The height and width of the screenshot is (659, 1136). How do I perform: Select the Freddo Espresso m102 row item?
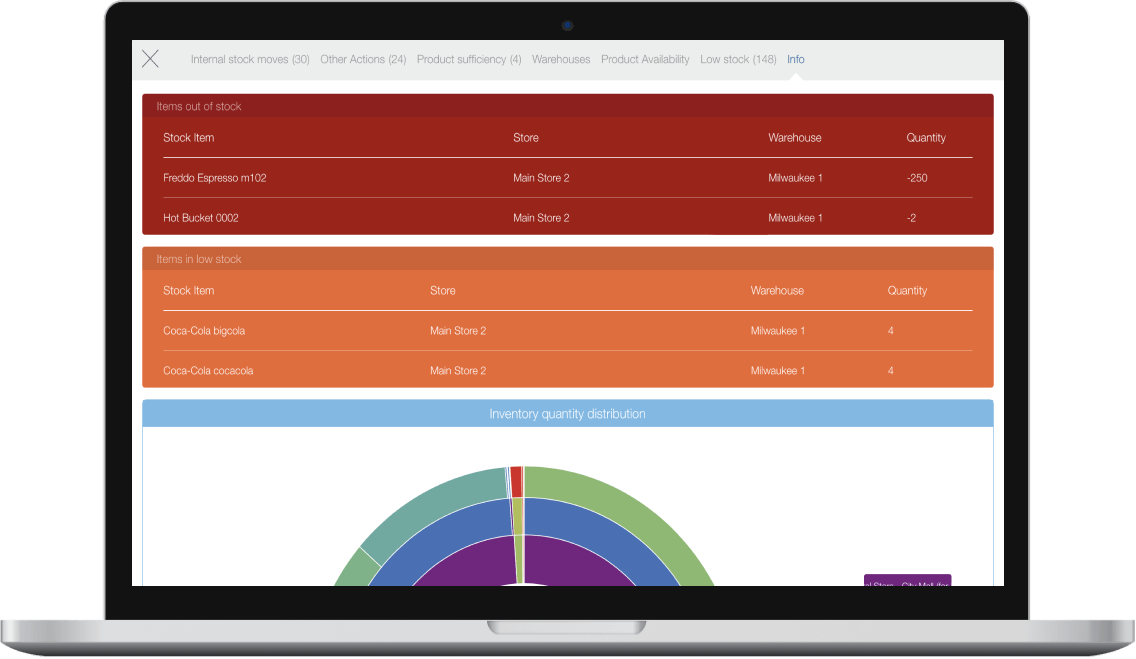coord(214,178)
